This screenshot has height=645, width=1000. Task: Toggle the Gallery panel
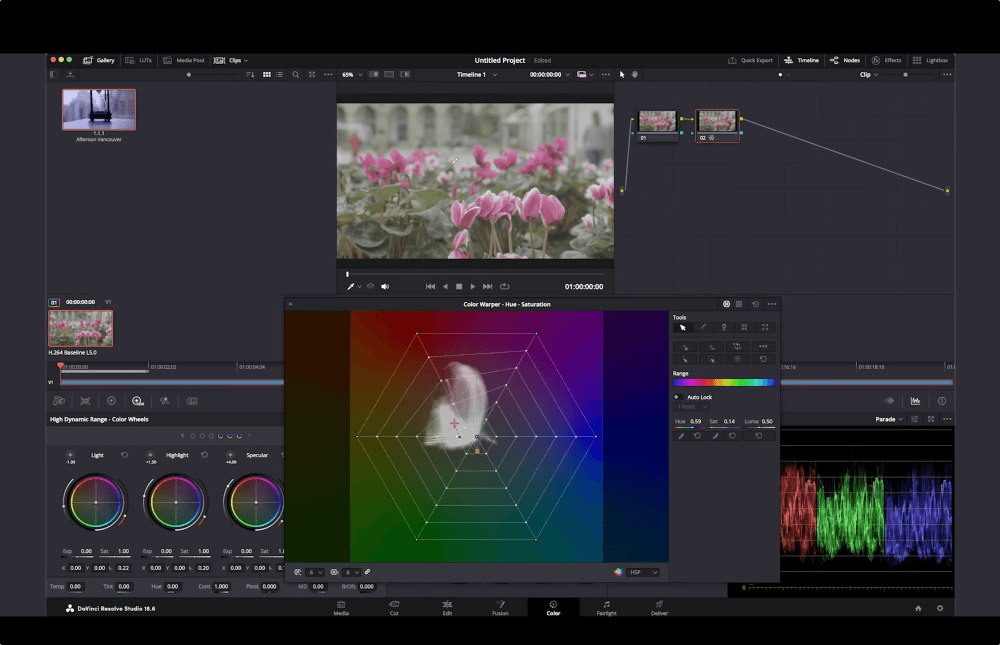99,60
